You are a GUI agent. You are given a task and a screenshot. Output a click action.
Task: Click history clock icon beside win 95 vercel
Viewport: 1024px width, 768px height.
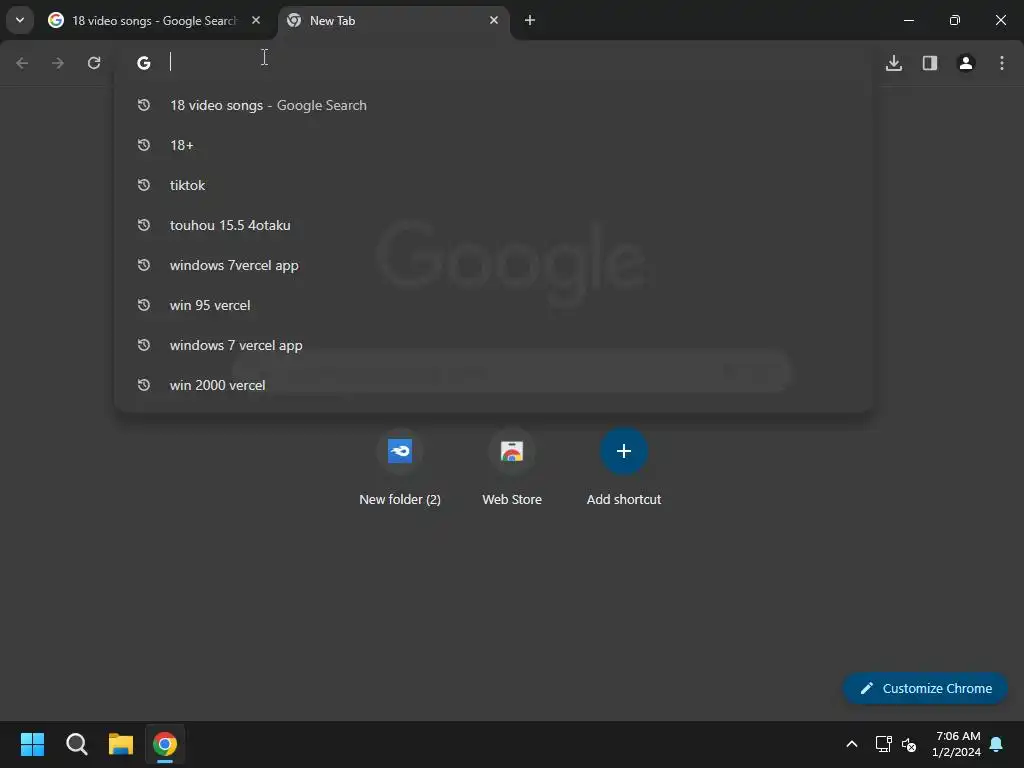(144, 305)
